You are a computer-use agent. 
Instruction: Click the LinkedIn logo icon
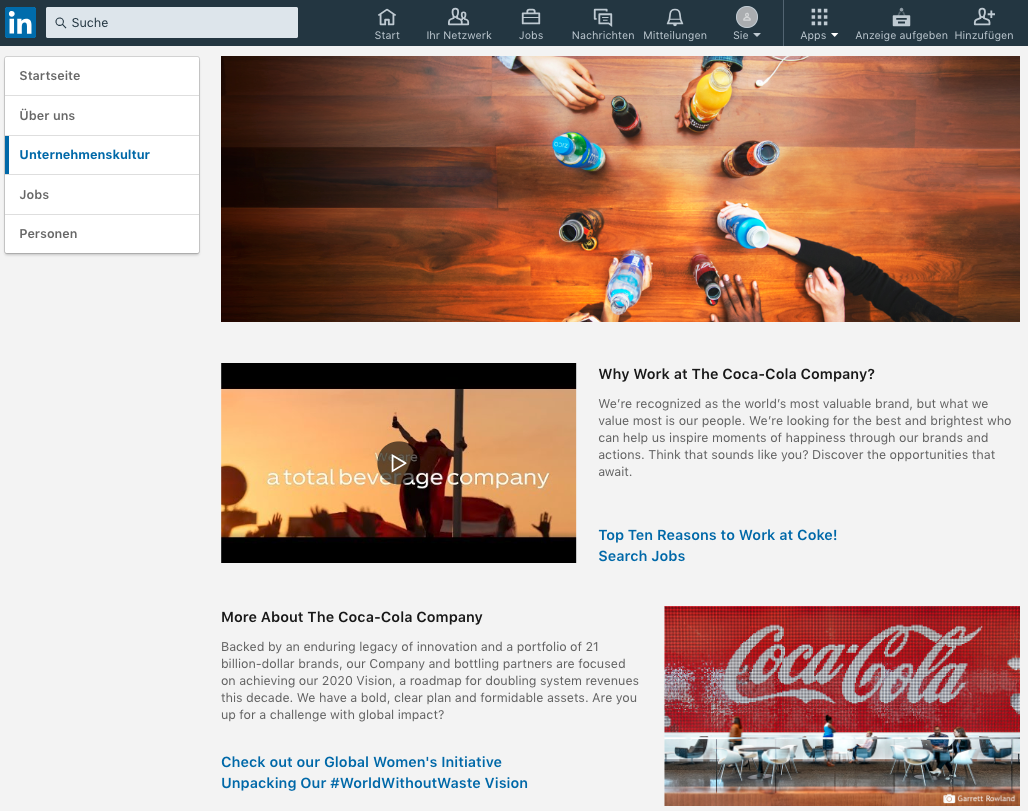point(21,22)
